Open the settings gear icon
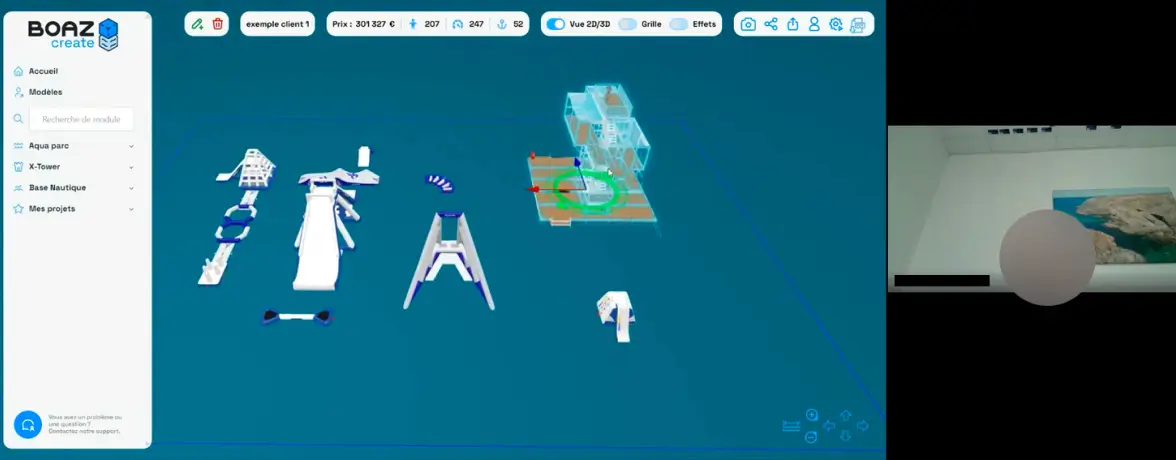The image size is (1176, 460). (836, 24)
